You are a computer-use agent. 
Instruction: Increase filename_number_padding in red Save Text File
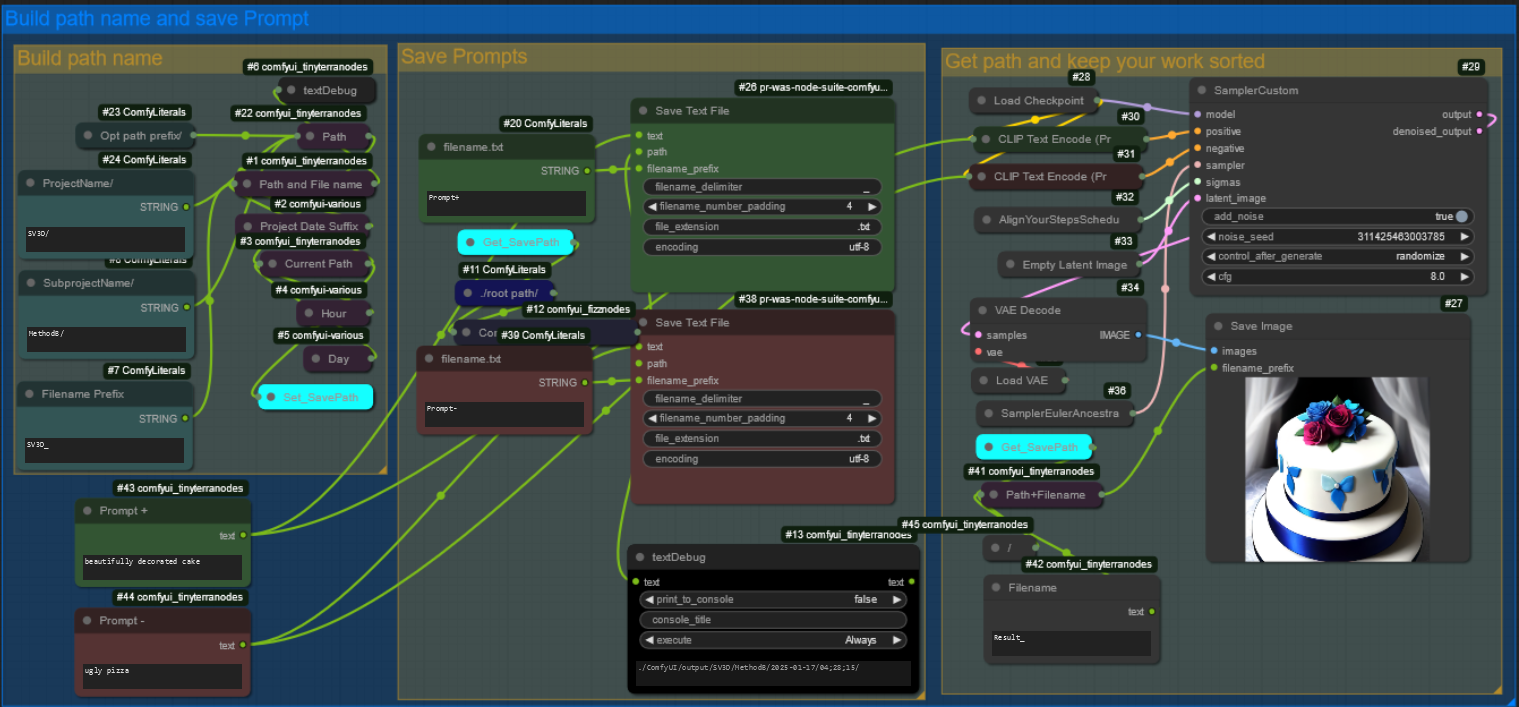(x=872, y=419)
